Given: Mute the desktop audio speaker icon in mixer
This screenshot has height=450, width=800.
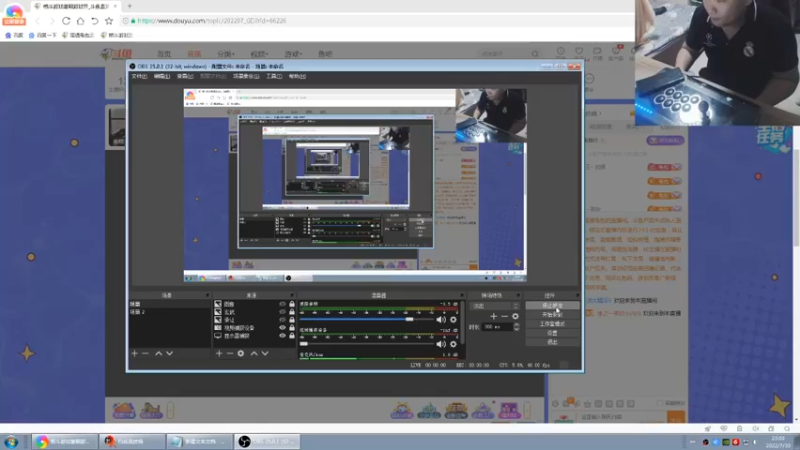Looking at the screenshot, I should (441, 320).
